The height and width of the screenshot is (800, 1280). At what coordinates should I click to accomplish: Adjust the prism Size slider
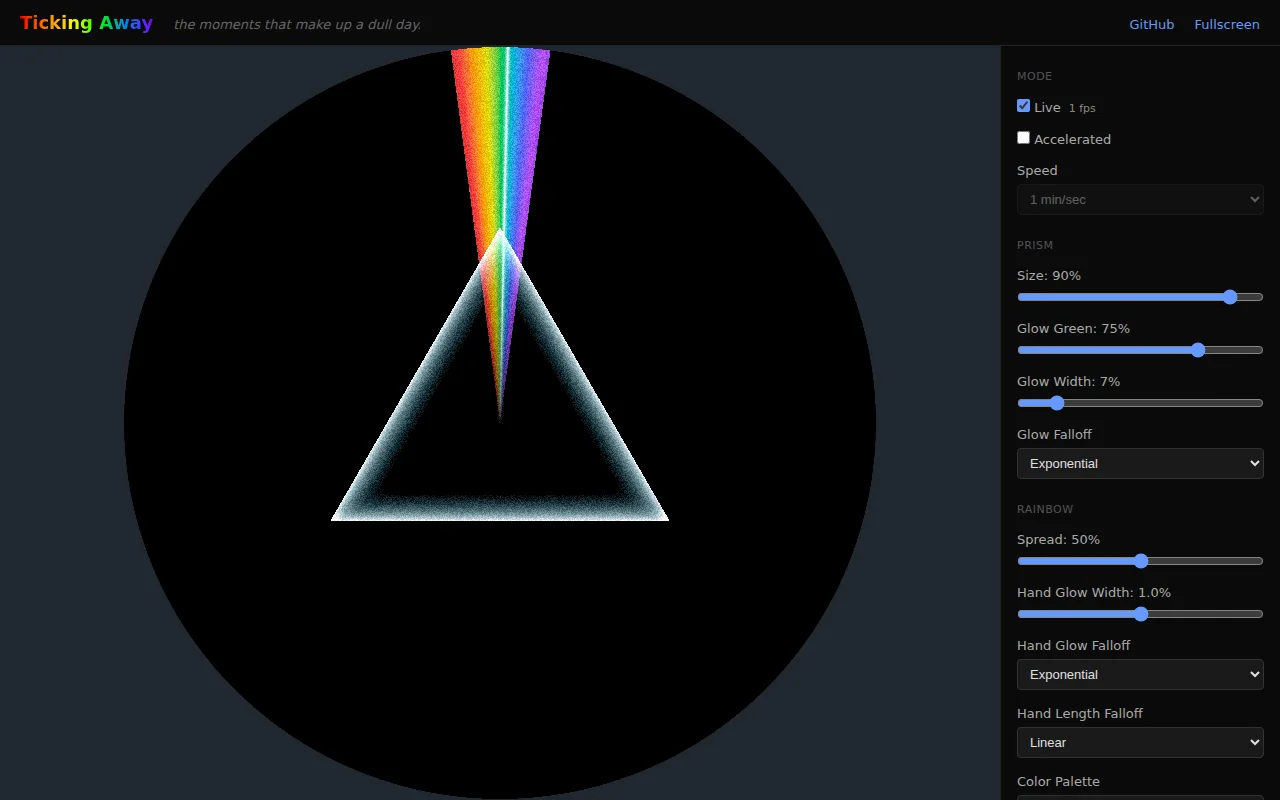[1140, 297]
